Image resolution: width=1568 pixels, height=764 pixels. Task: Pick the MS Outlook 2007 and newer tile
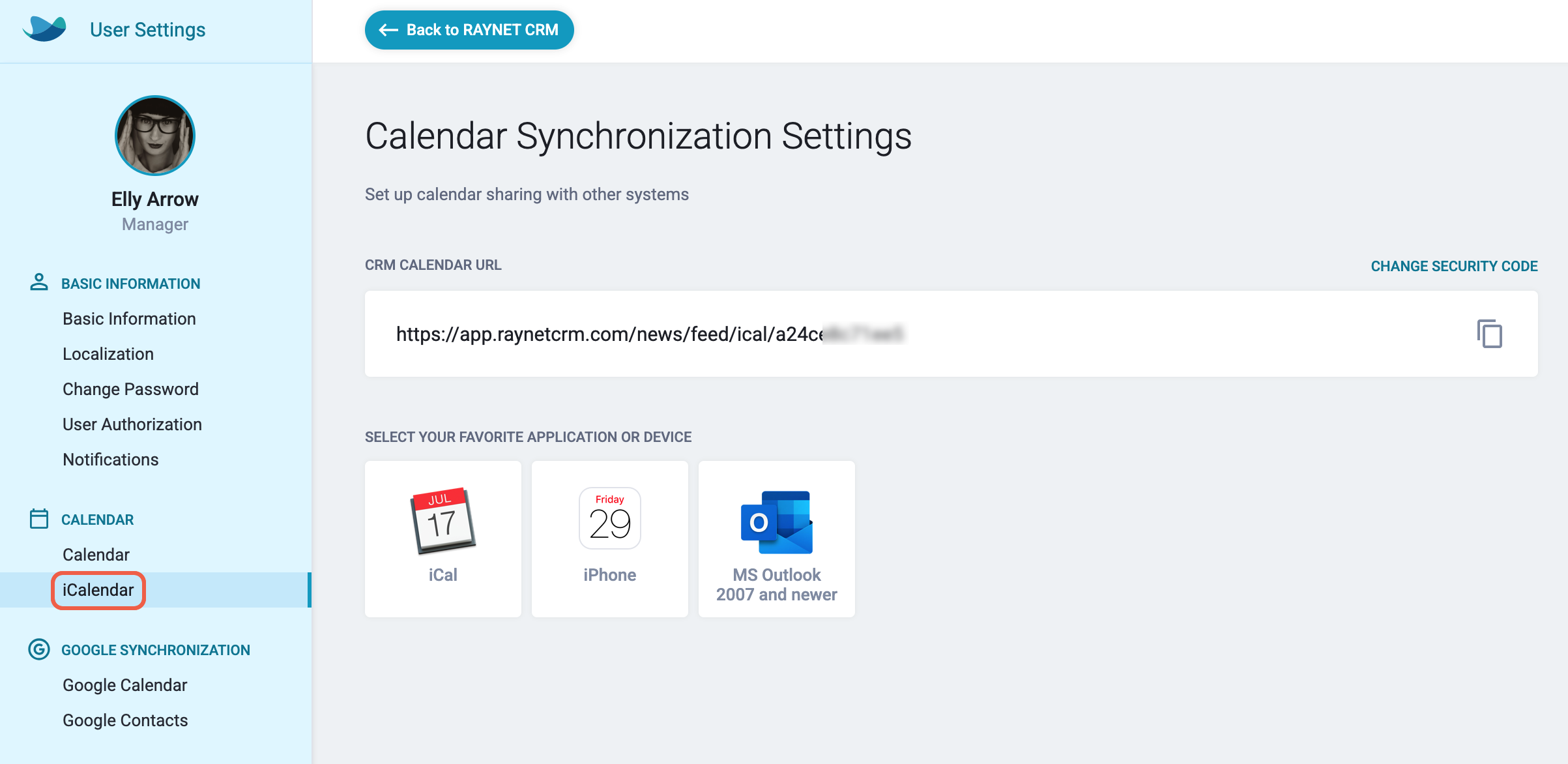pyautogui.click(x=777, y=538)
